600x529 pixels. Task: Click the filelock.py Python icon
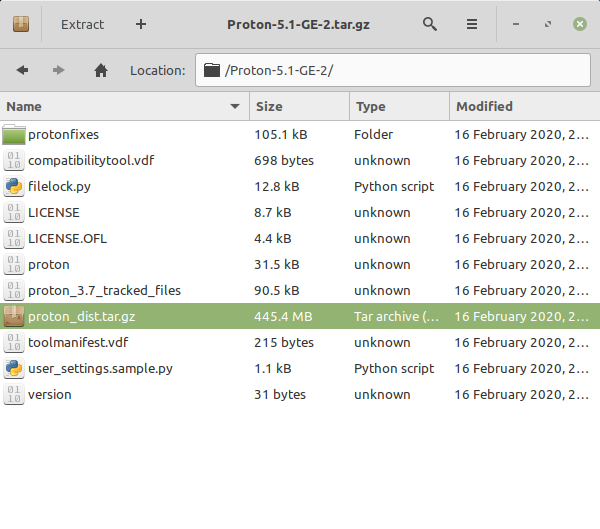pyautogui.click(x=14, y=186)
